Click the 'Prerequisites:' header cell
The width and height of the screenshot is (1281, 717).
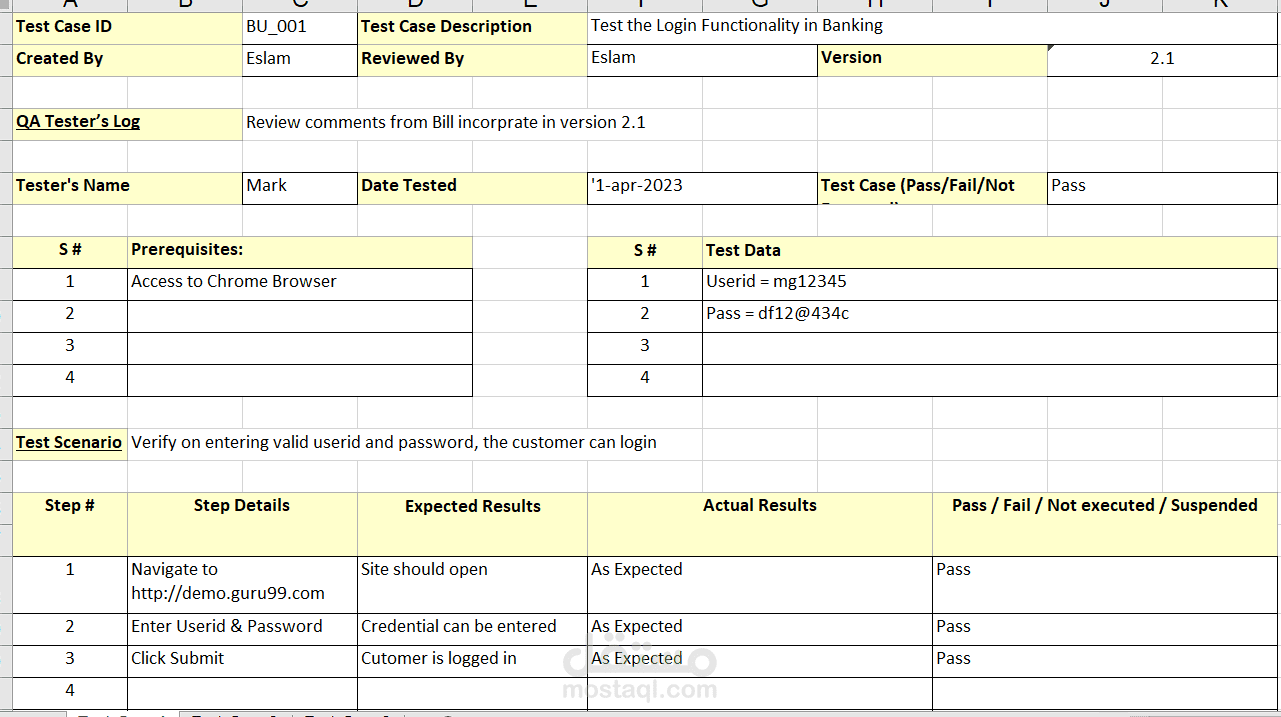pos(300,252)
